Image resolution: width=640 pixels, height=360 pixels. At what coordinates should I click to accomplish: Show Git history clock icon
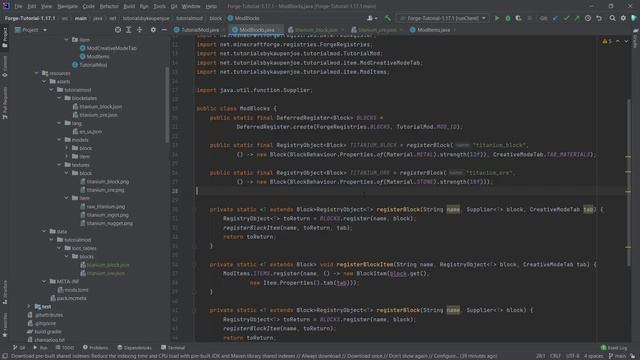pyautogui.click(x=588, y=18)
